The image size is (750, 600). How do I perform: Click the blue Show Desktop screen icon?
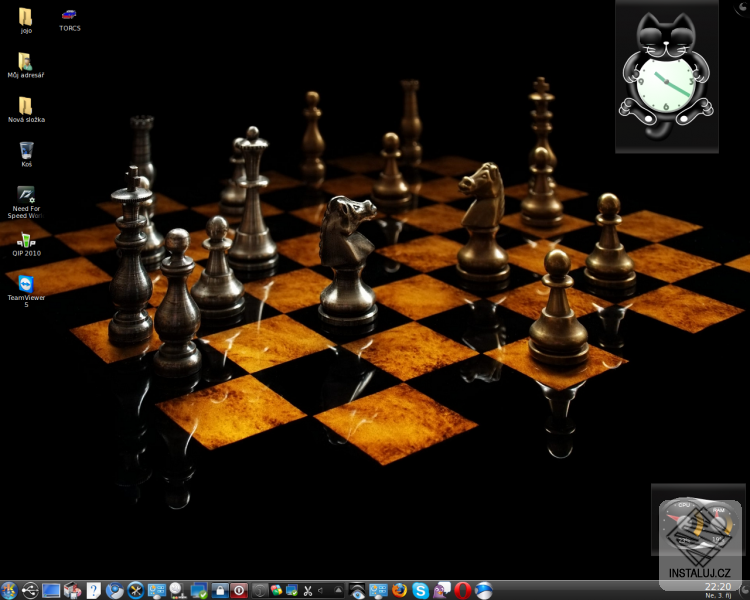[x=51, y=590]
